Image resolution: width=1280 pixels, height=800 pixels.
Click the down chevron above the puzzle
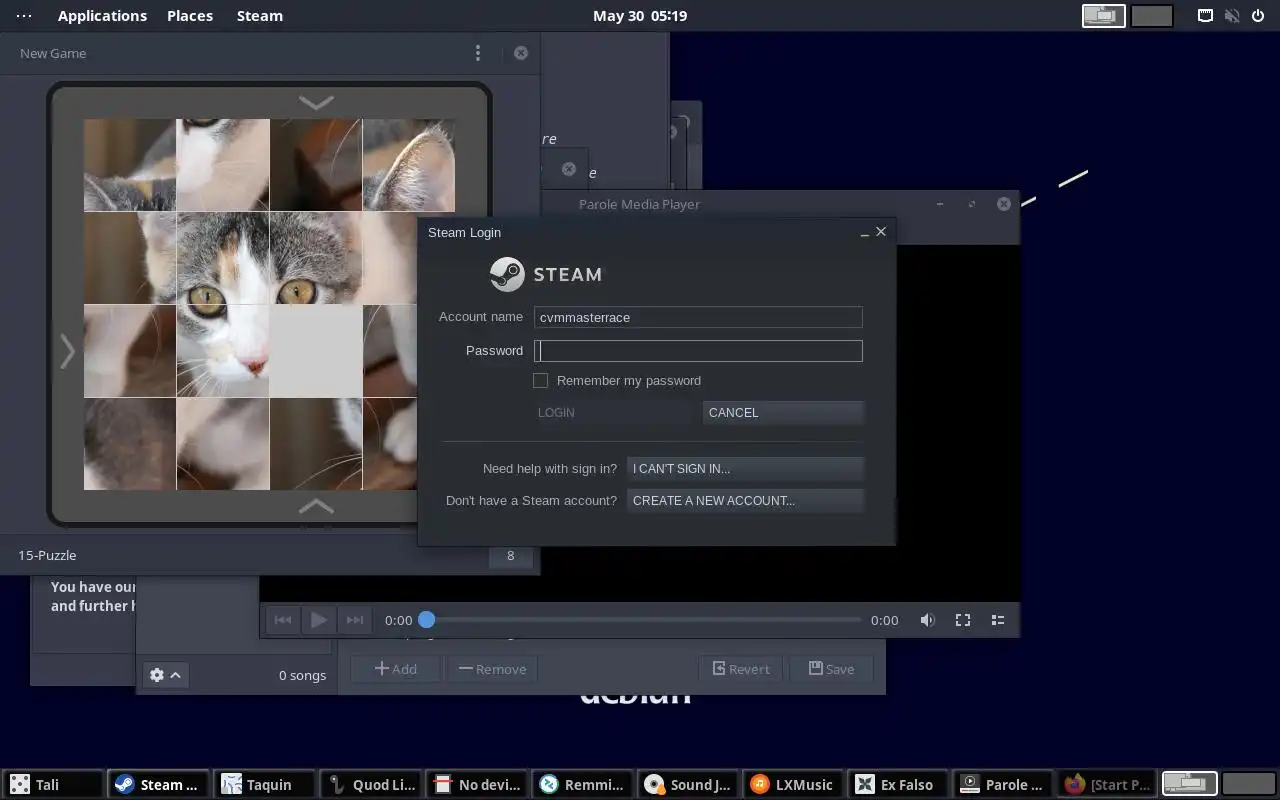(x=316, y=102)
